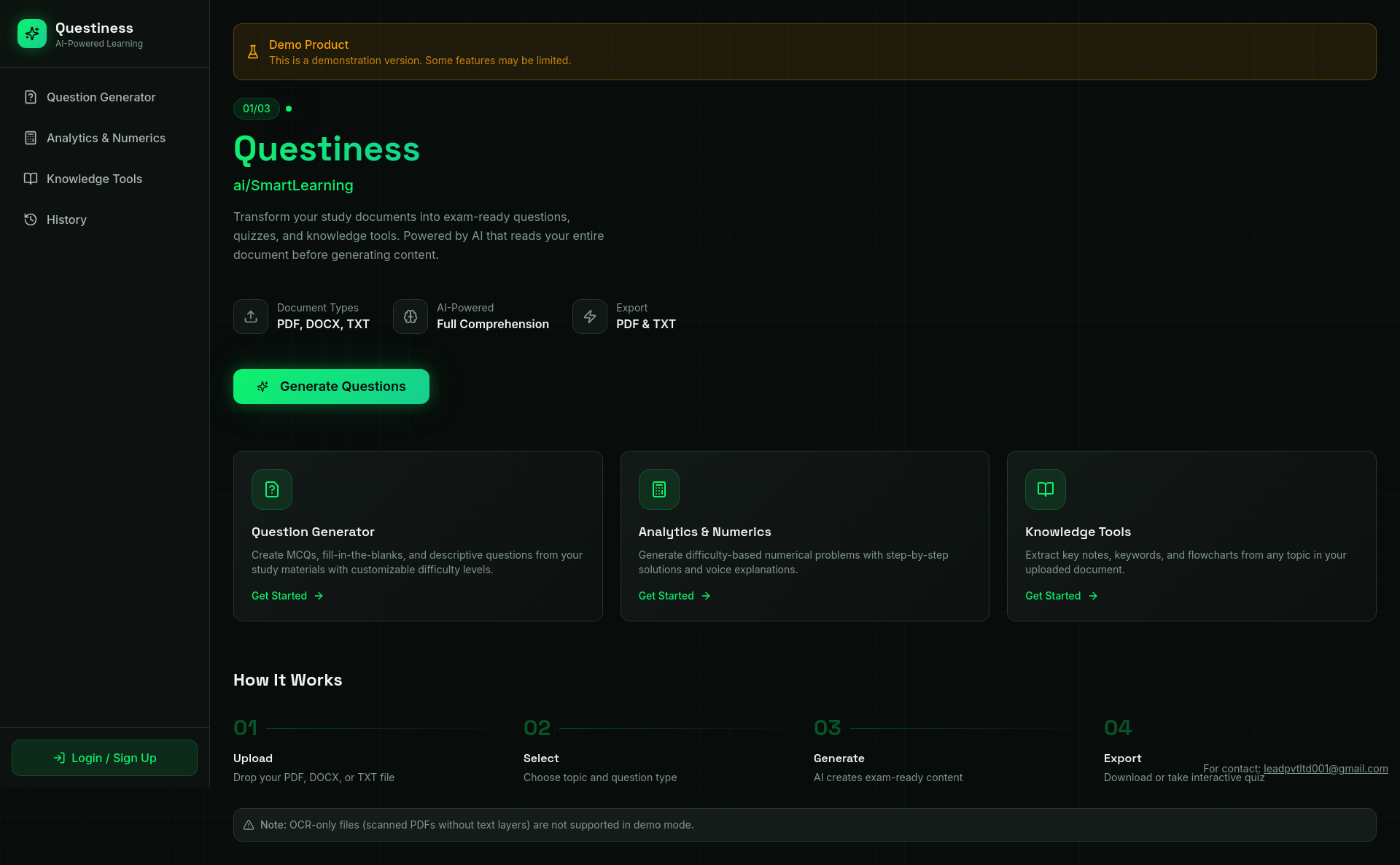Open Knowledge Tools via the book sidebar icon
The height and width of the screenshot is (865, 1400).
[x=30, y=178]
